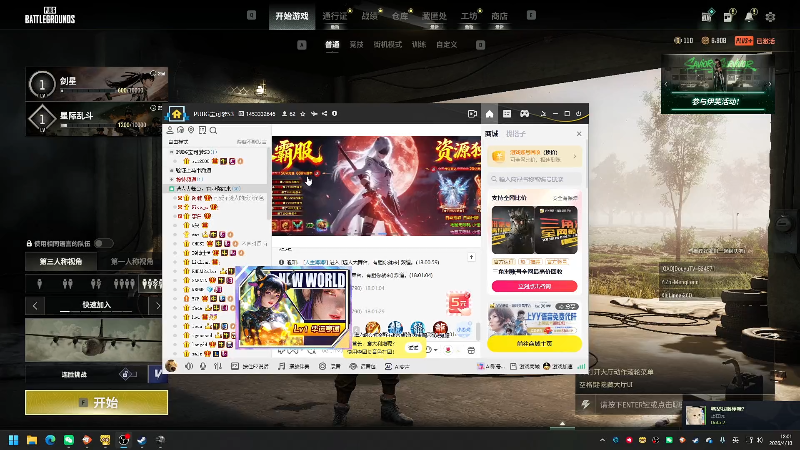This screenshot has height=450, width=800.
Task: Select 第三人称视角 perspective
Action: pyautogui.click(x=61, y=262)
